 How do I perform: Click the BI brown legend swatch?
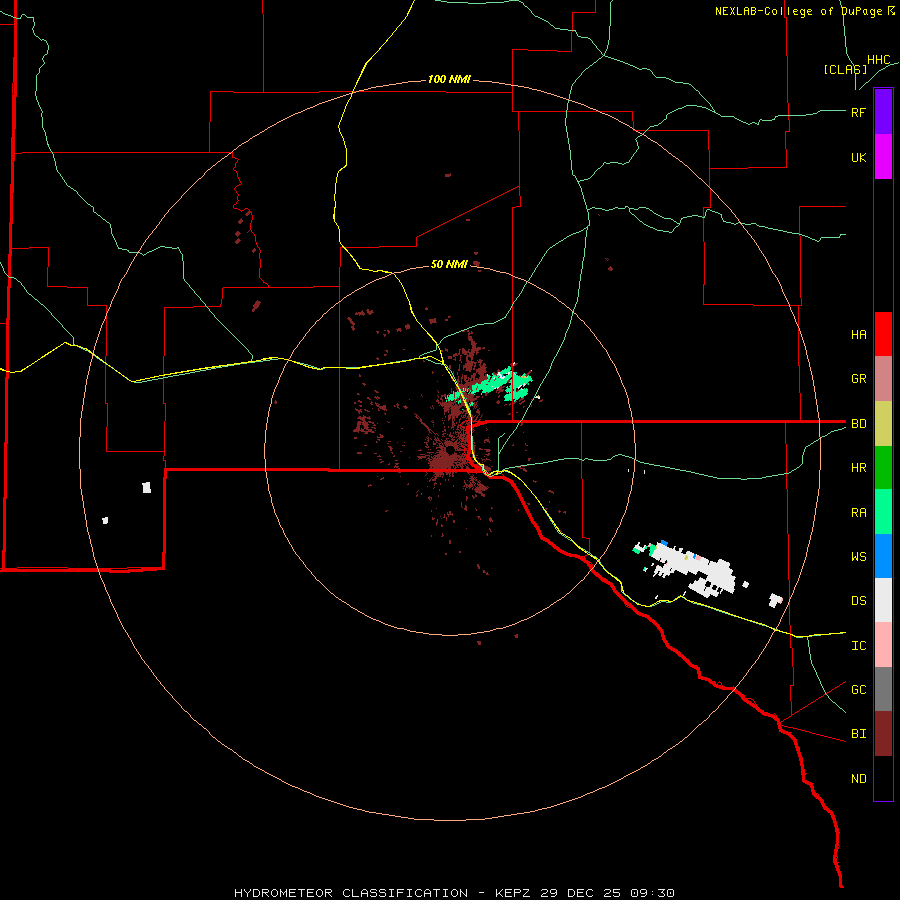point(883,734)
